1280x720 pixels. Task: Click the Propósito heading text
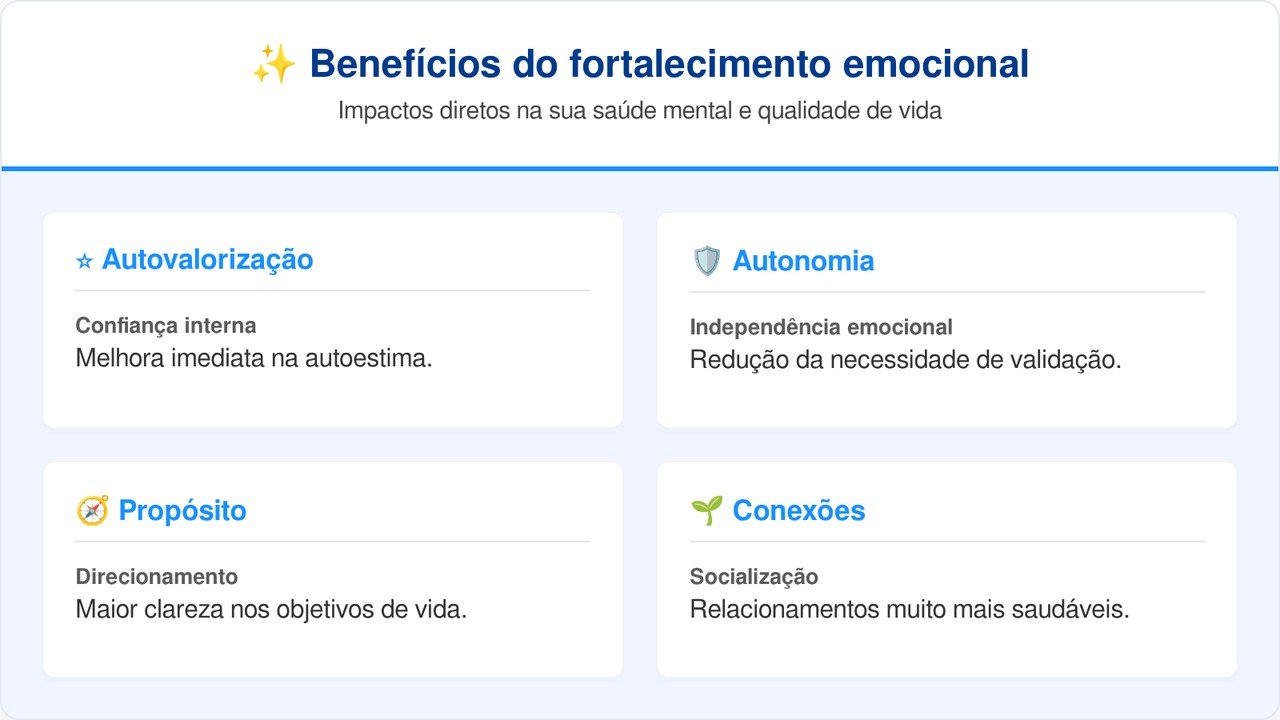tap(182, 511)
